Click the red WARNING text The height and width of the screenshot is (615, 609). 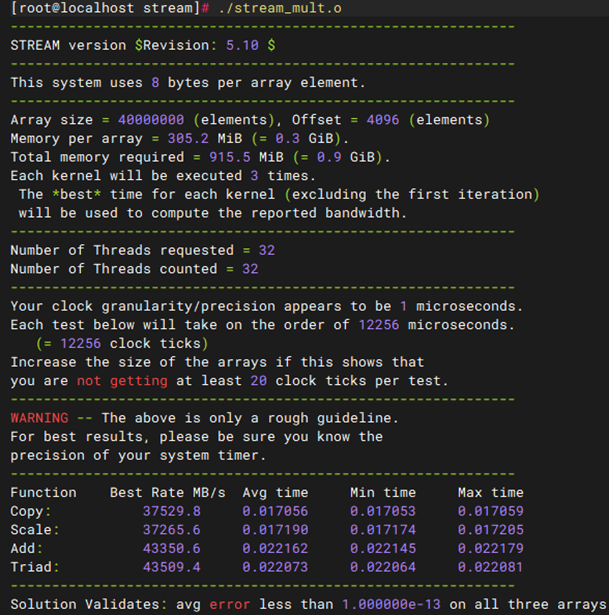39,418
